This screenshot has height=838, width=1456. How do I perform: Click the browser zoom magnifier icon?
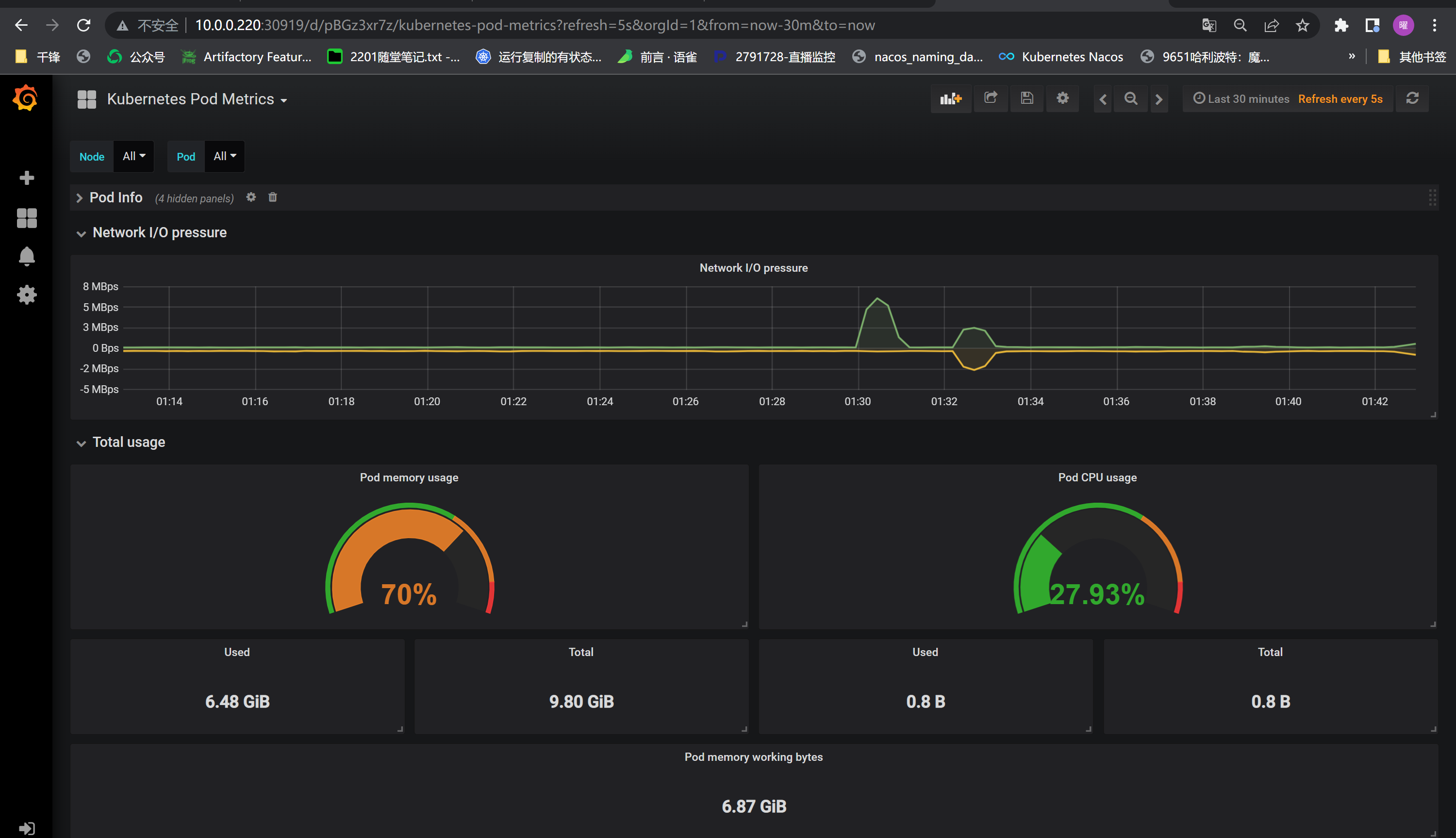pyautogui.click(x=1240, y=25)
